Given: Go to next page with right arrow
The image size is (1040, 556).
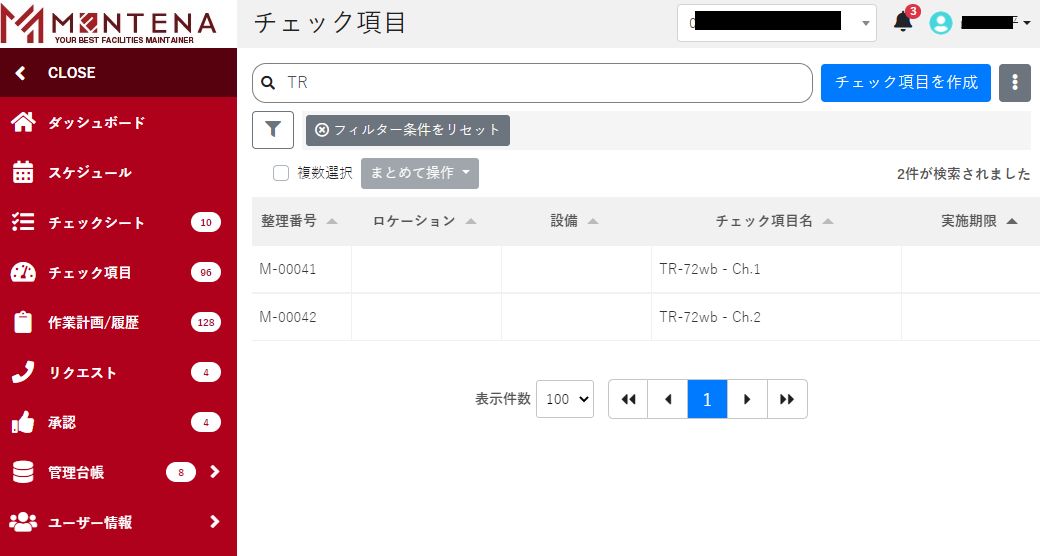Looking at the screenshot, I should [x=747, y=399].
